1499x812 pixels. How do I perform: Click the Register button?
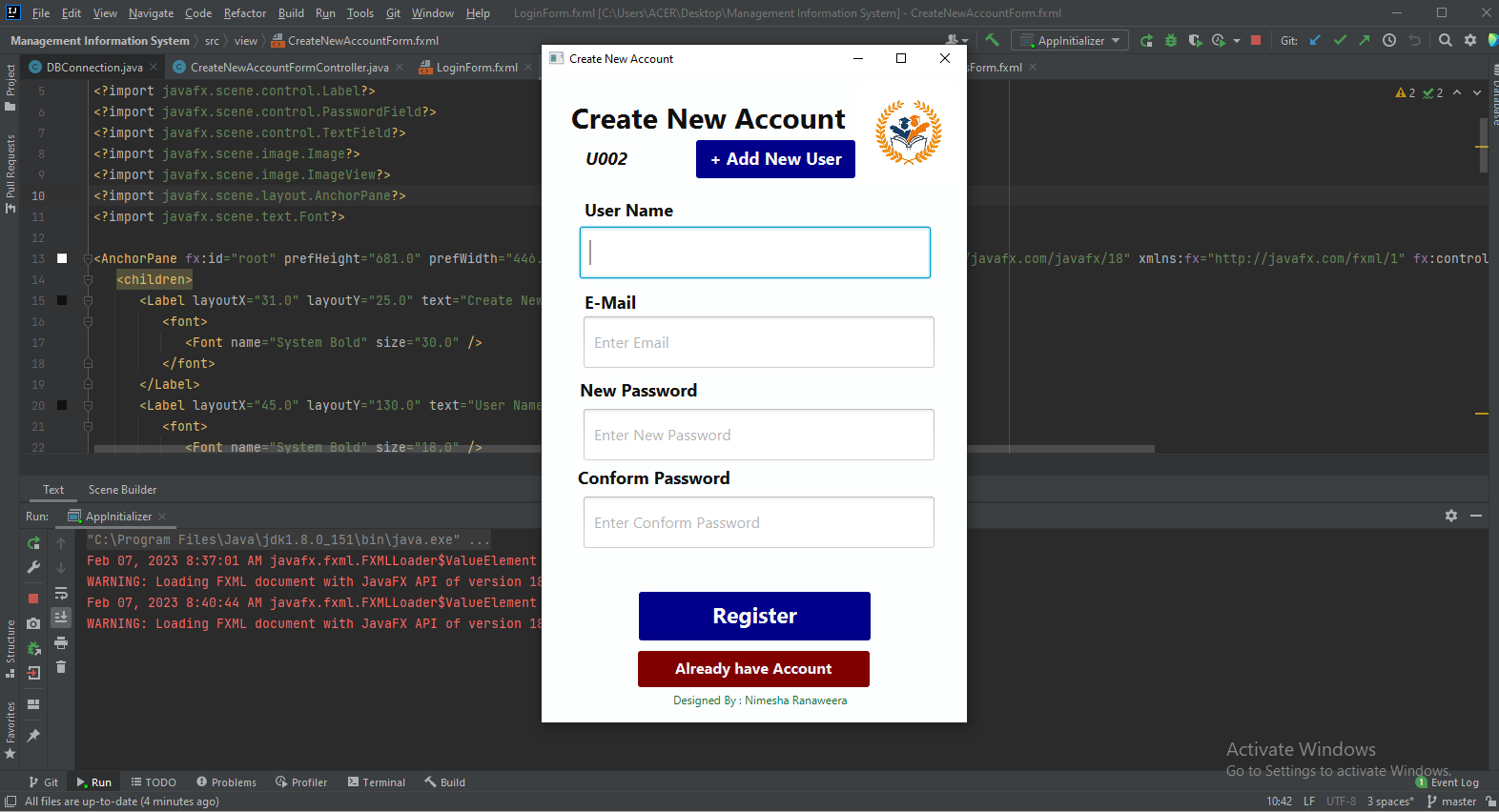[754, 616]
